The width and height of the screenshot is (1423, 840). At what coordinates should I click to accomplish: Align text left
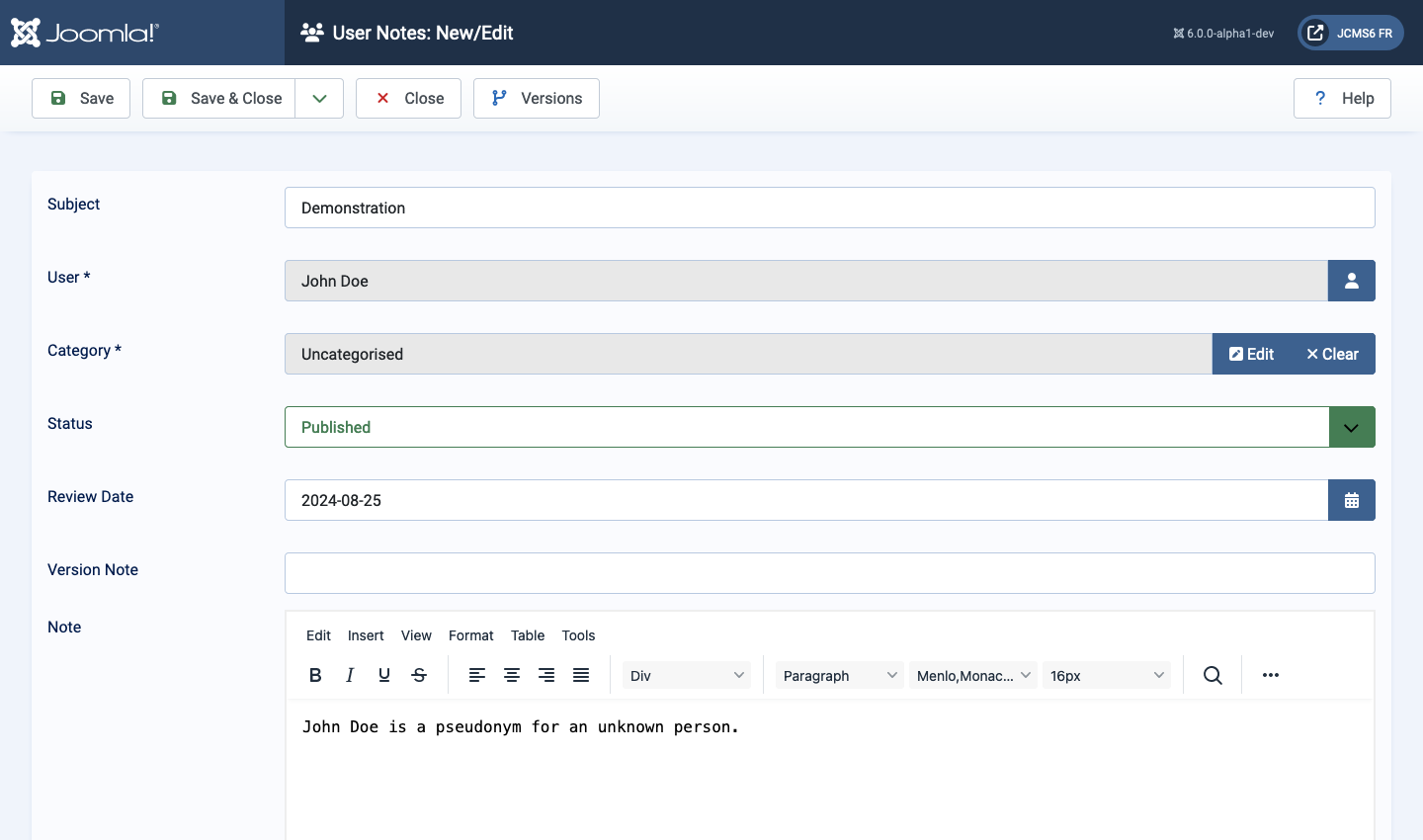pos(477,675)
